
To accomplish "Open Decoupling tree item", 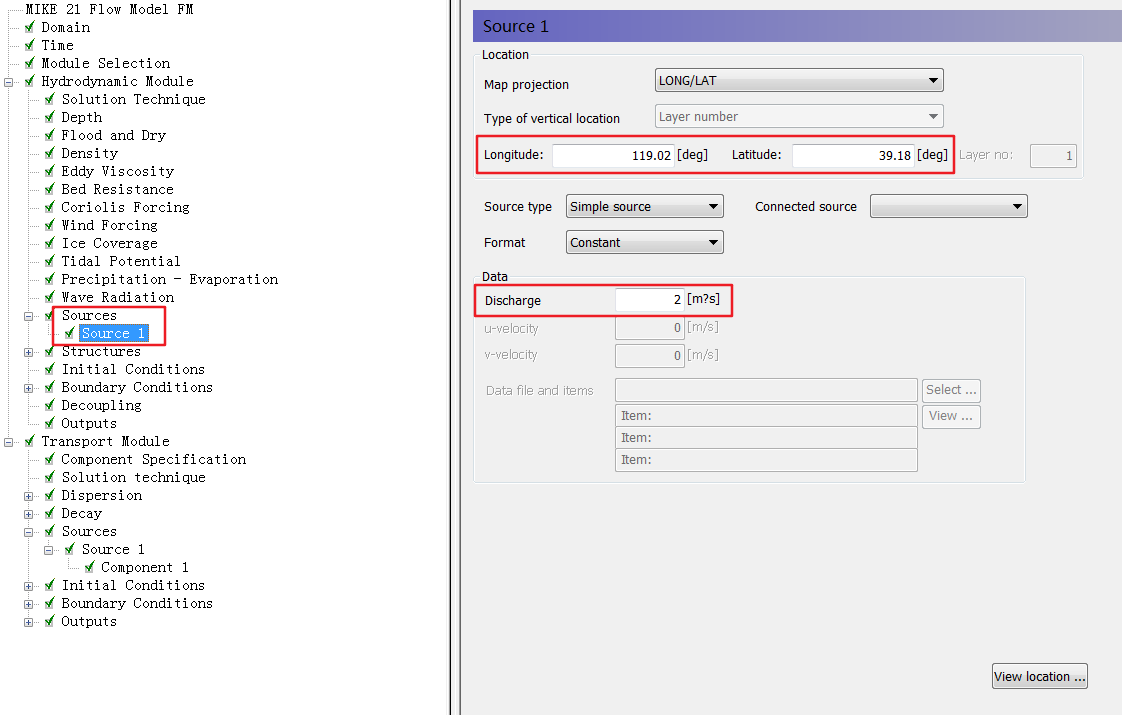I will [x=101, y=404].
